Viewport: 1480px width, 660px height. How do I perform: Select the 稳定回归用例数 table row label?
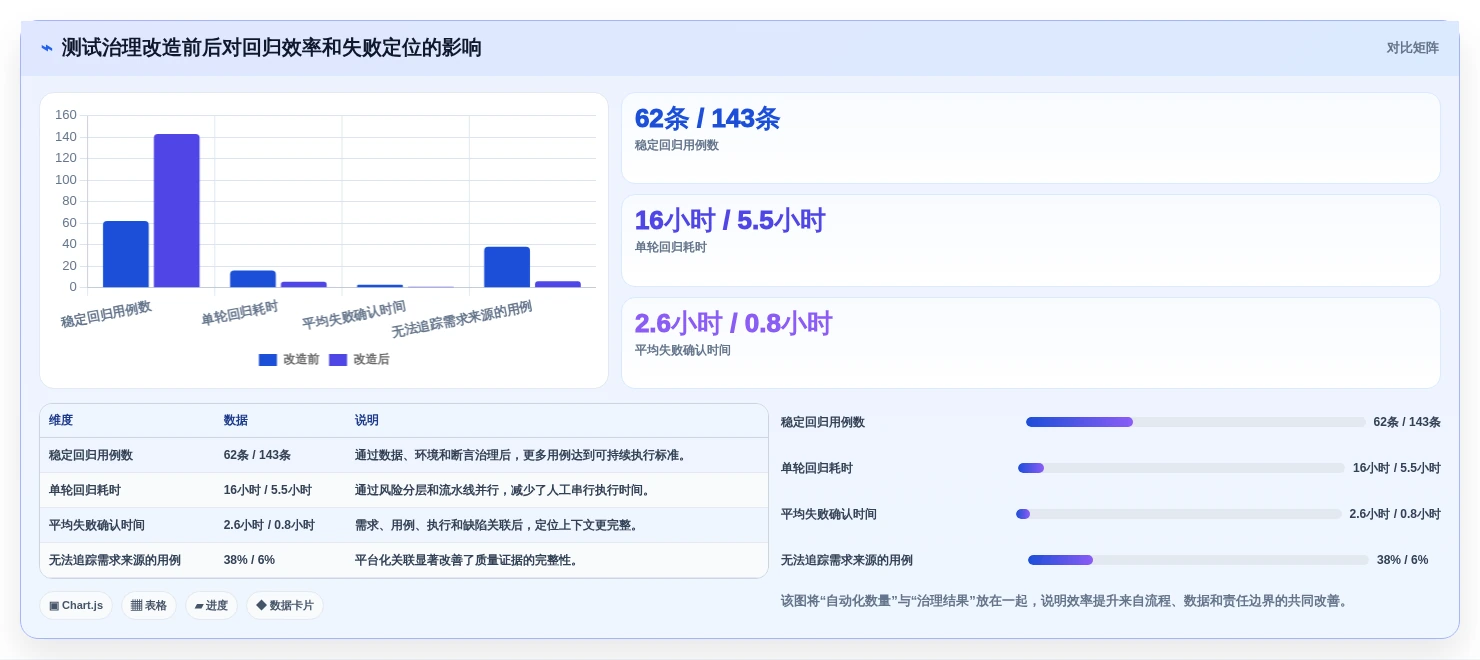[x=91, y=455]
